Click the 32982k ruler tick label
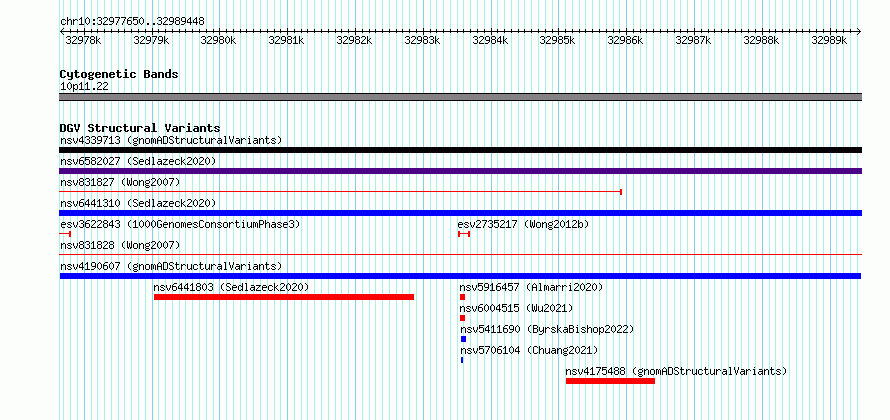 354,40
